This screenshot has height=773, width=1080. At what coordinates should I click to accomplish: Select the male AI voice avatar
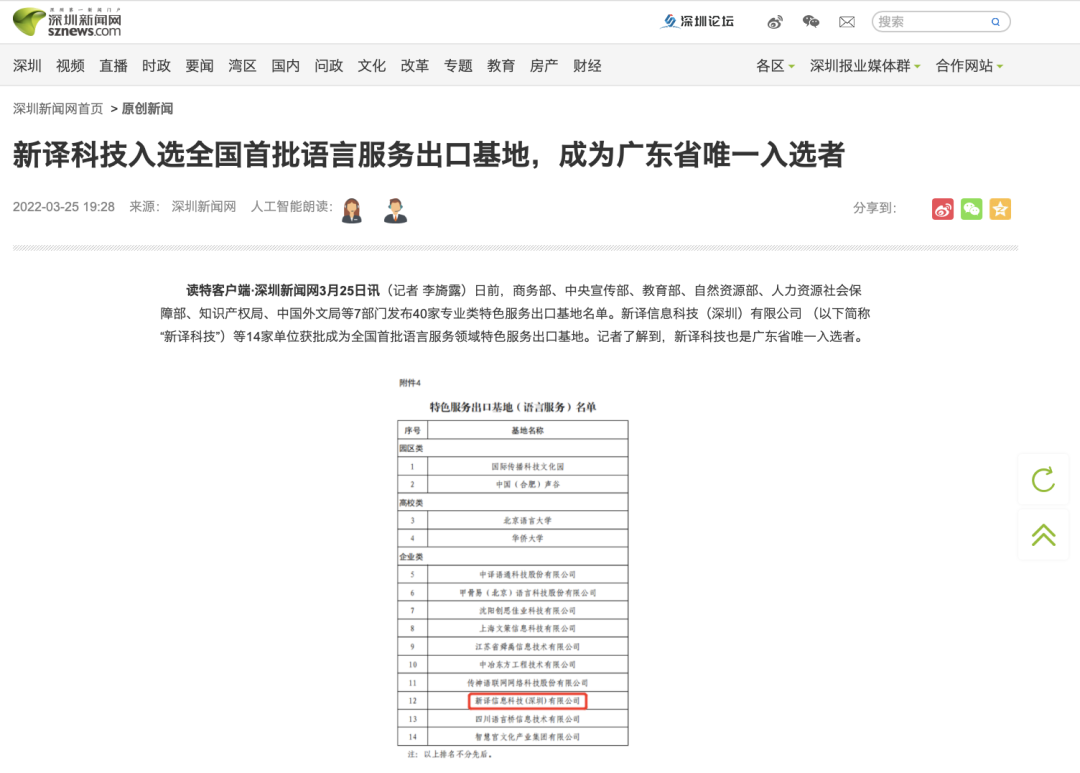tap(394, 209)
